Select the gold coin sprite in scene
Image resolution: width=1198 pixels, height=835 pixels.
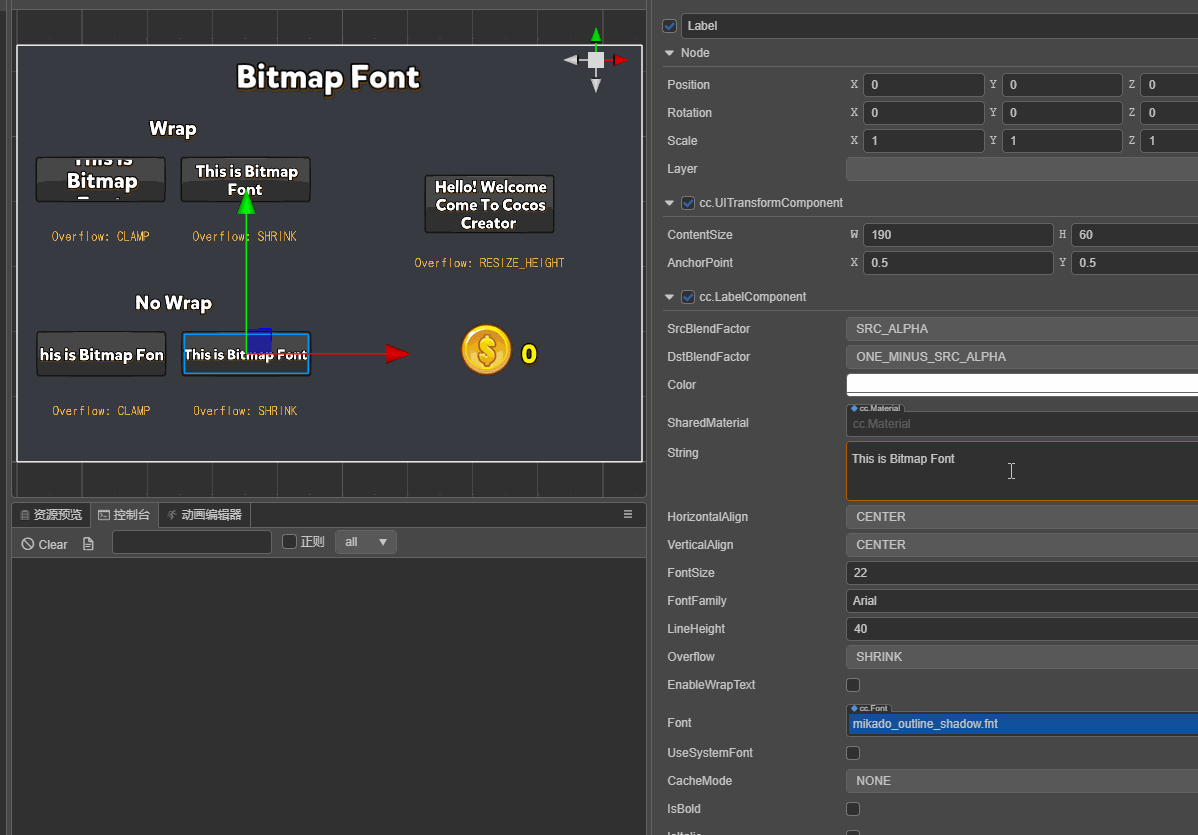(x=486, y=350)
